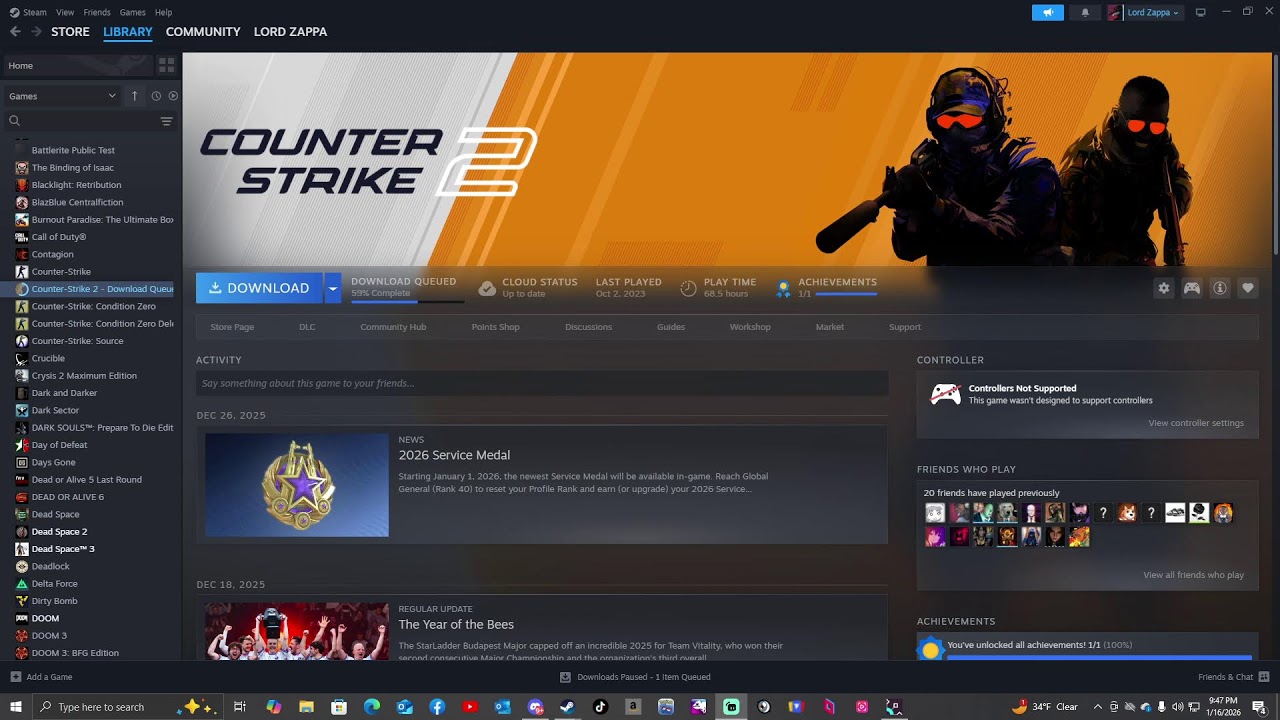Viewport: 1280px width, 720px height.
Task: Click the library search field
Action: (84, 121)
